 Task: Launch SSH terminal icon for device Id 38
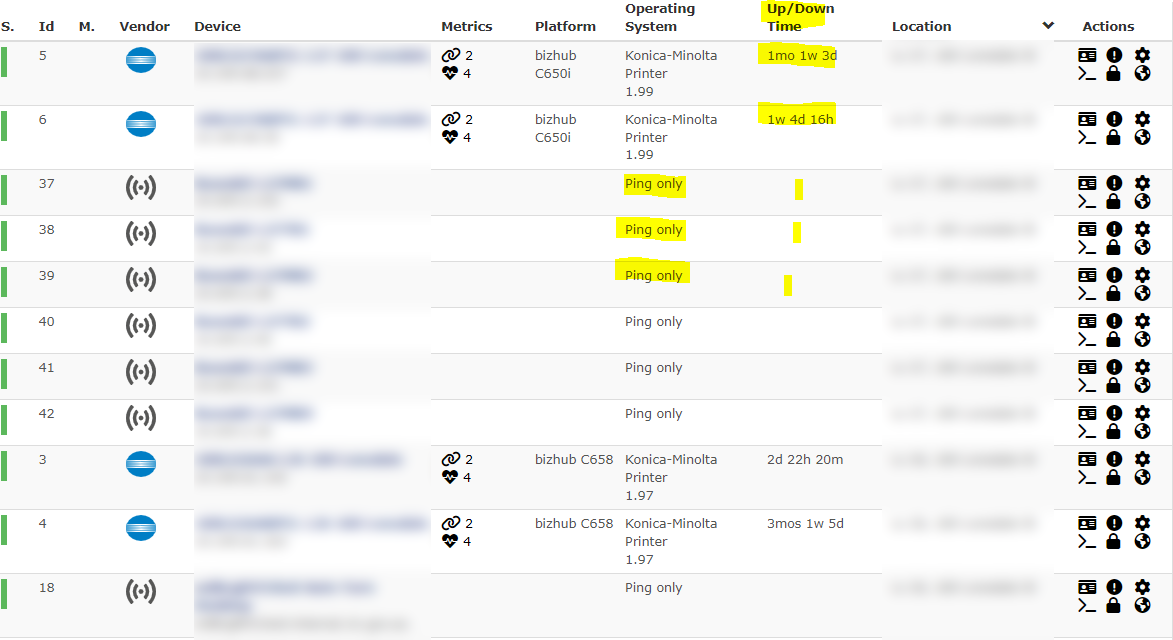click(1087, 247)
